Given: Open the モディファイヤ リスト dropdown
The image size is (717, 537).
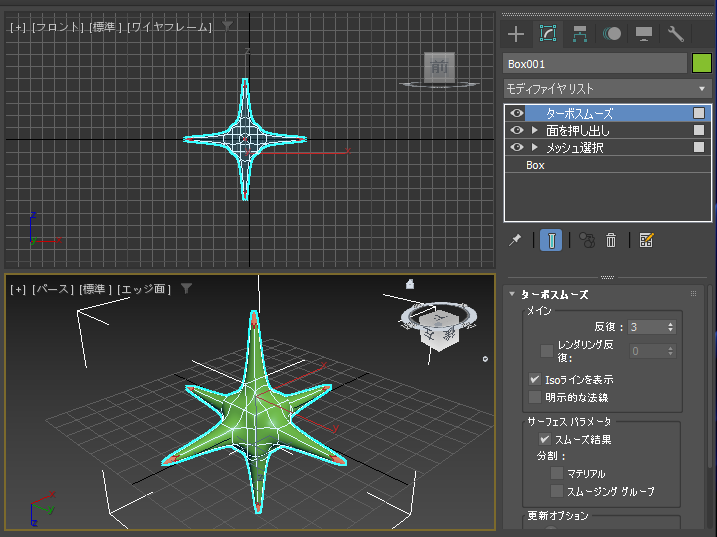Looking at the screenshot, I should [608, 88].
